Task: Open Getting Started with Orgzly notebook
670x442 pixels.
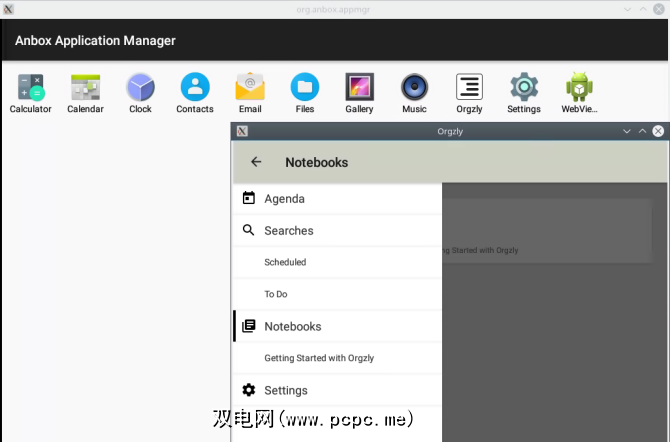Action: coord(319,358)
